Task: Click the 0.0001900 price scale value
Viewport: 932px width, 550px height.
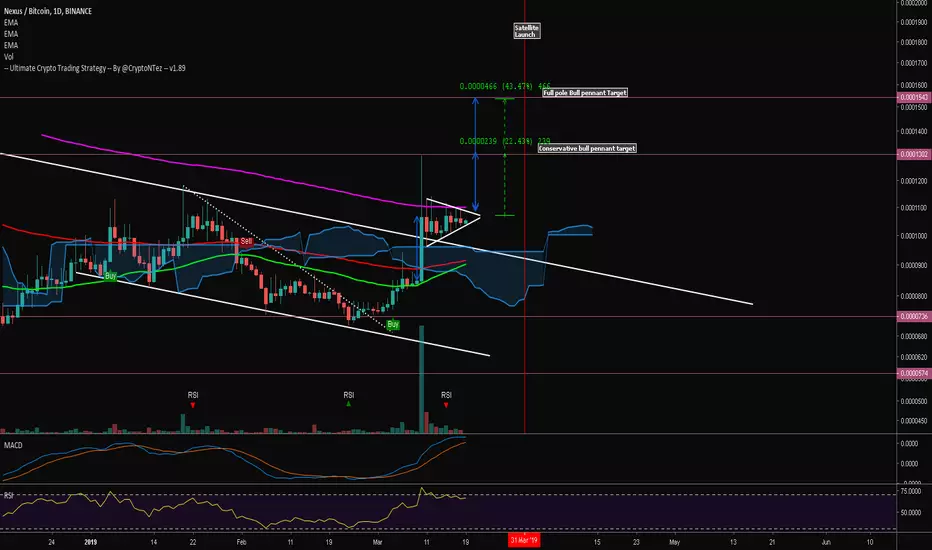Action: tap(914, 23)
